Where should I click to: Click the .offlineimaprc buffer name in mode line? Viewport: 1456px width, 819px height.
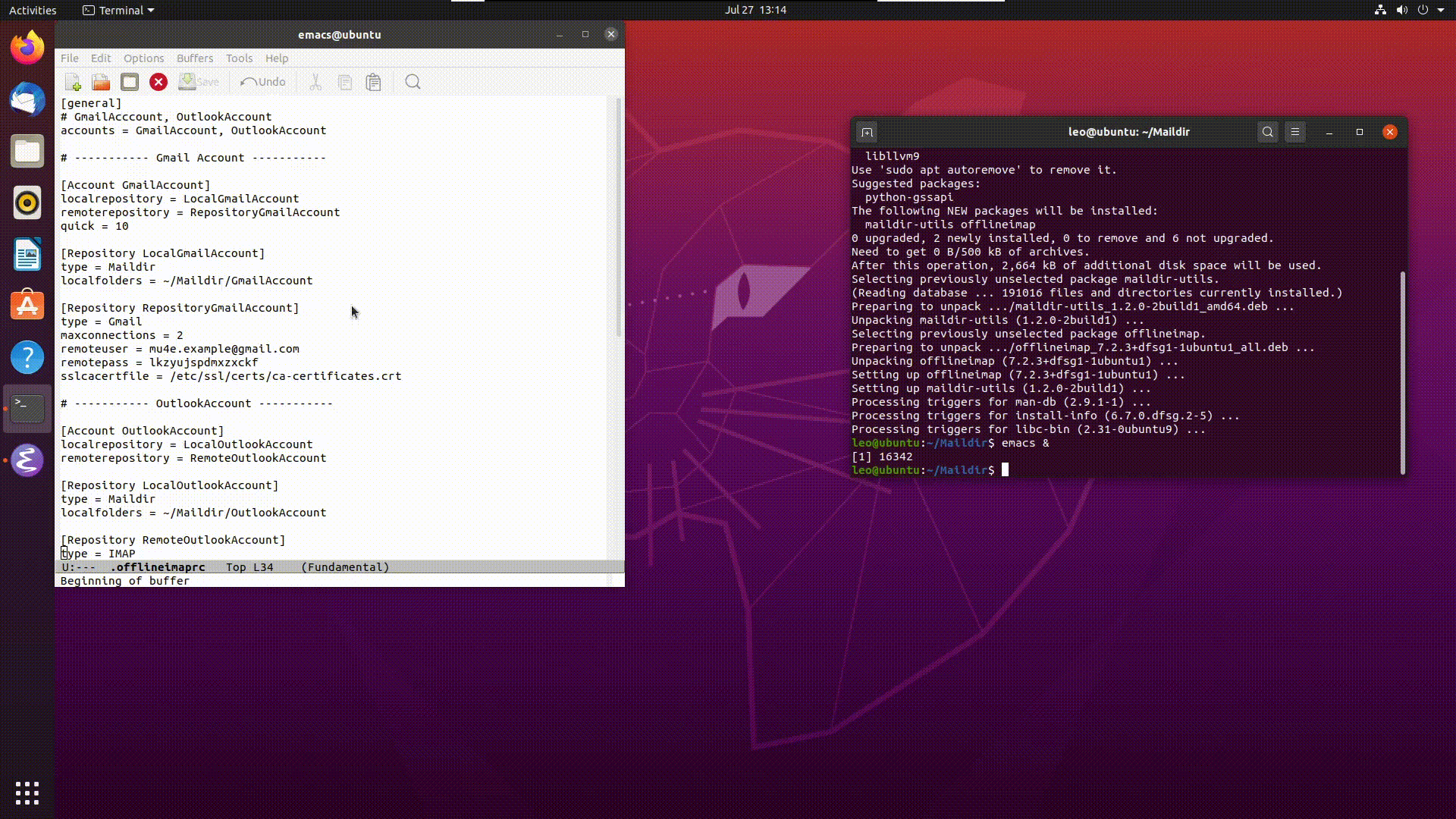coord(158,567)
